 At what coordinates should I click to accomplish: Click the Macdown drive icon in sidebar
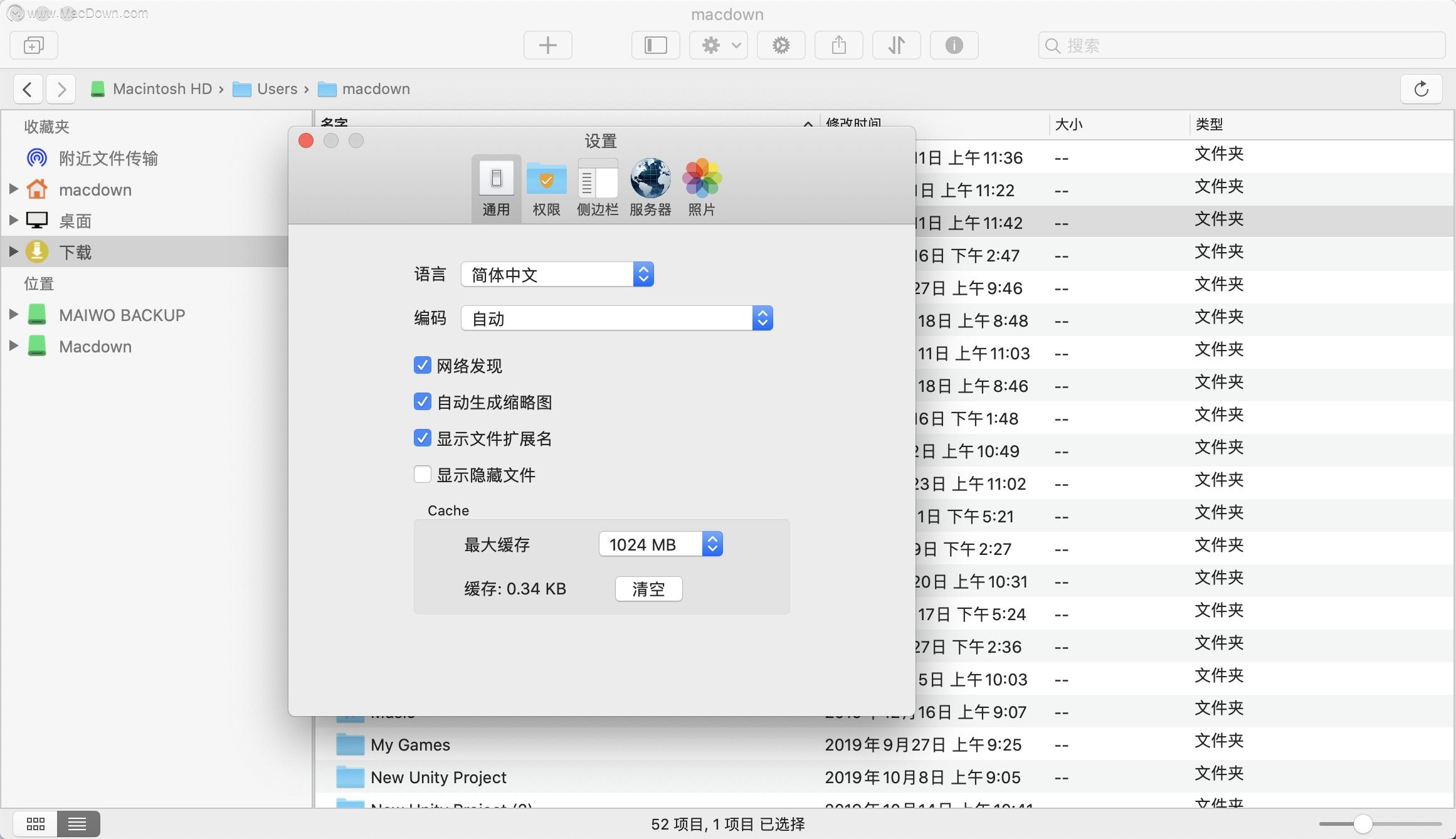pyautogui.click(x=37, y=346)
